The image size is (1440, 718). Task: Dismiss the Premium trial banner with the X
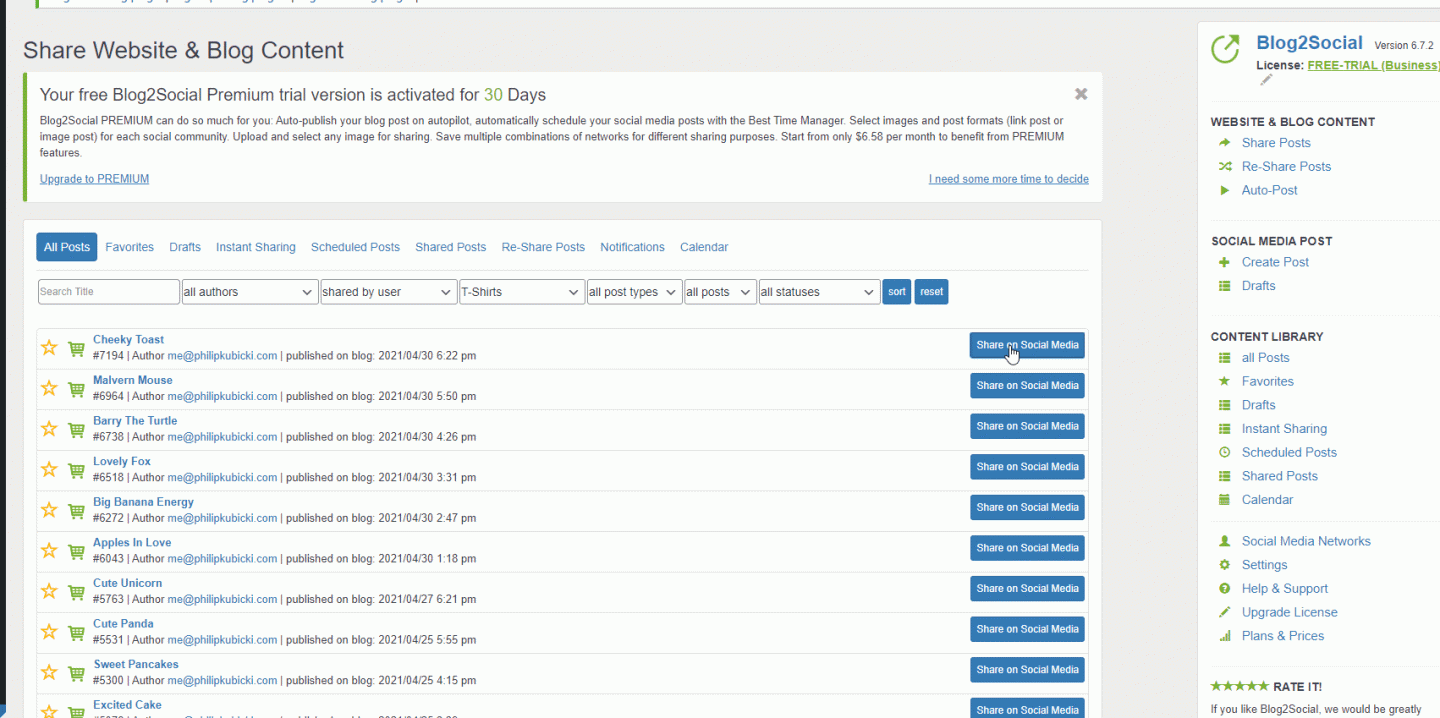tap(1081, 94)
